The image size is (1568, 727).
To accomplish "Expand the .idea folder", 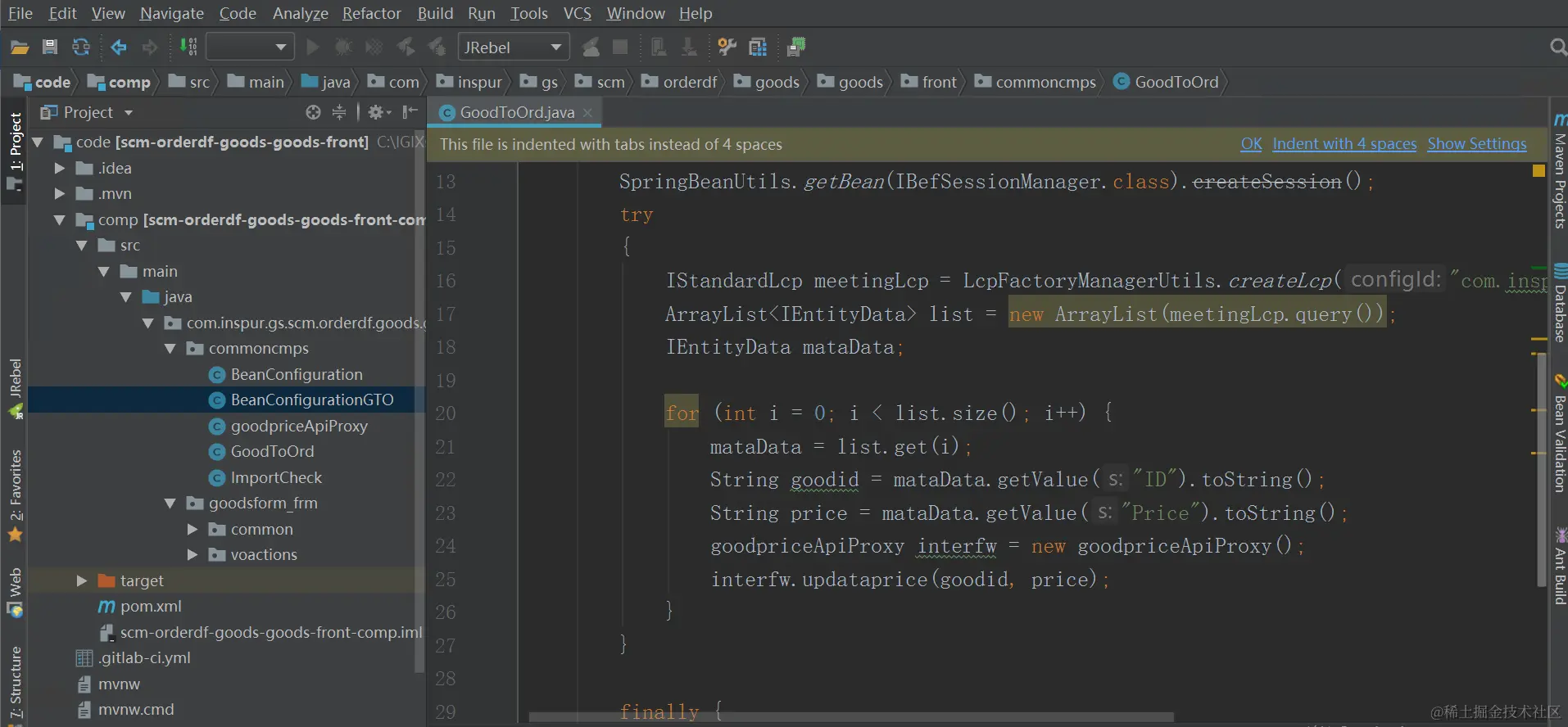I will click(x=59, y=168).
